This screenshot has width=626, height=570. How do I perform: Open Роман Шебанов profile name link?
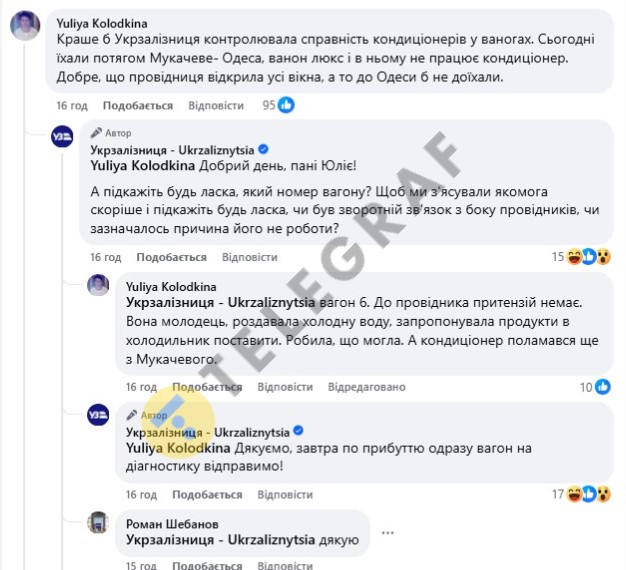(x=172, y=524)
